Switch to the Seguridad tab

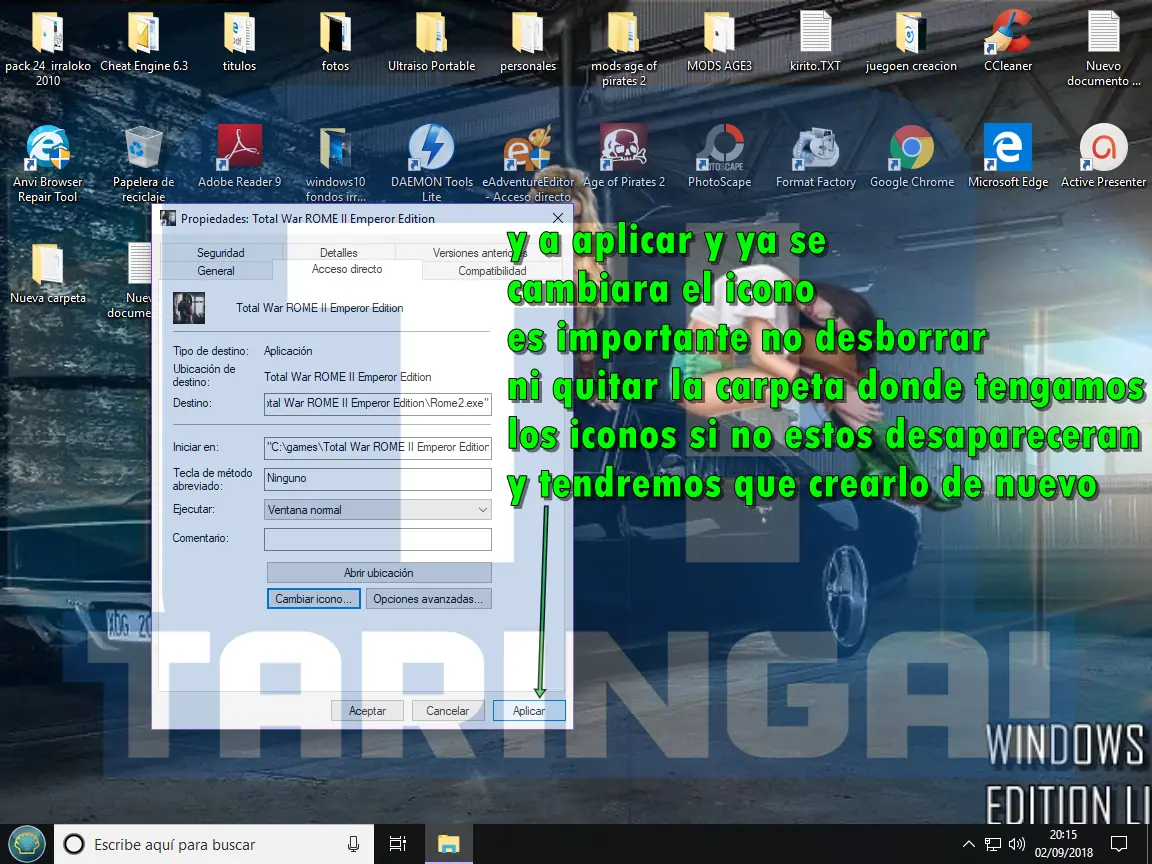point(220,253)
